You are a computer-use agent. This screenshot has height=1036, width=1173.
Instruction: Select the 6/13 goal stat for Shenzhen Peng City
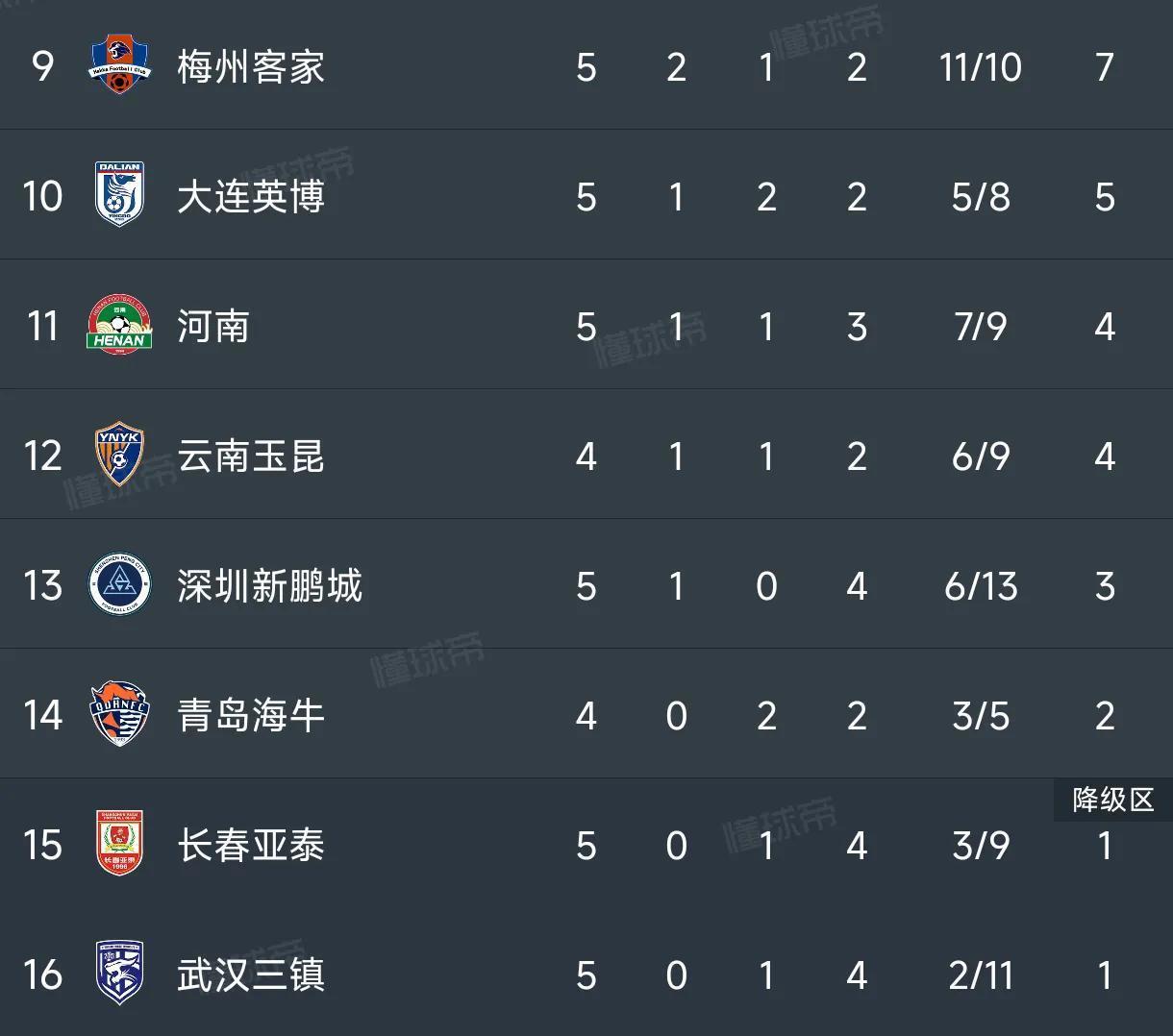[980, 585]
